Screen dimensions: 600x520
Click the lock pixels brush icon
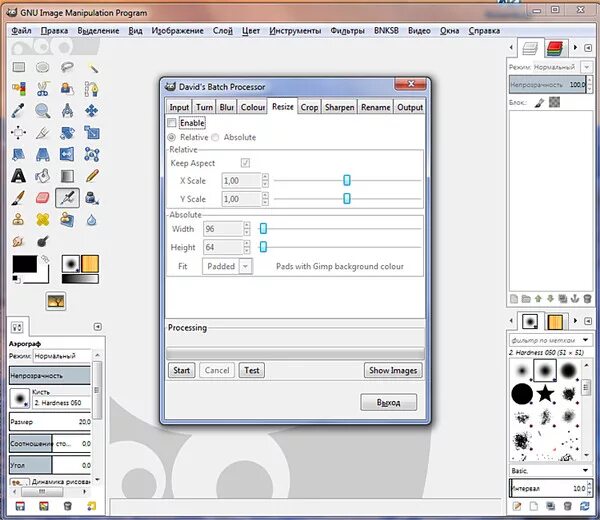click(x=539, y=102)
